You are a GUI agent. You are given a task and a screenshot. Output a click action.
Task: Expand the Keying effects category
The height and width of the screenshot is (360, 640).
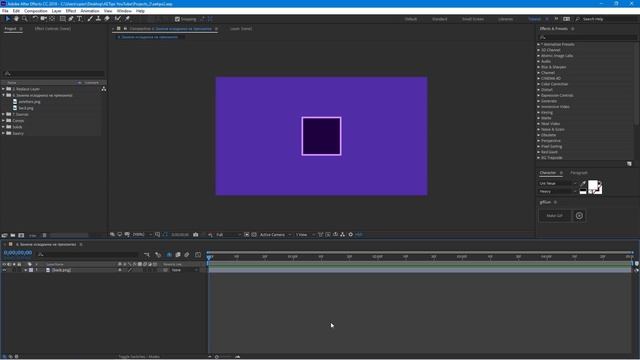(x=538, y=112)
